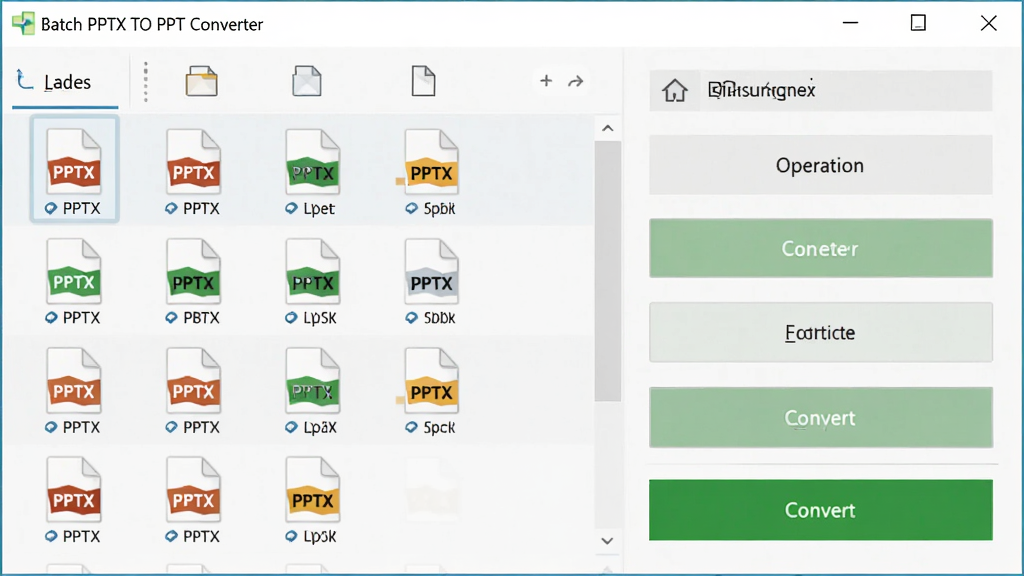Click the Operation button
The image size is (1024, 576).
(821, 165)
